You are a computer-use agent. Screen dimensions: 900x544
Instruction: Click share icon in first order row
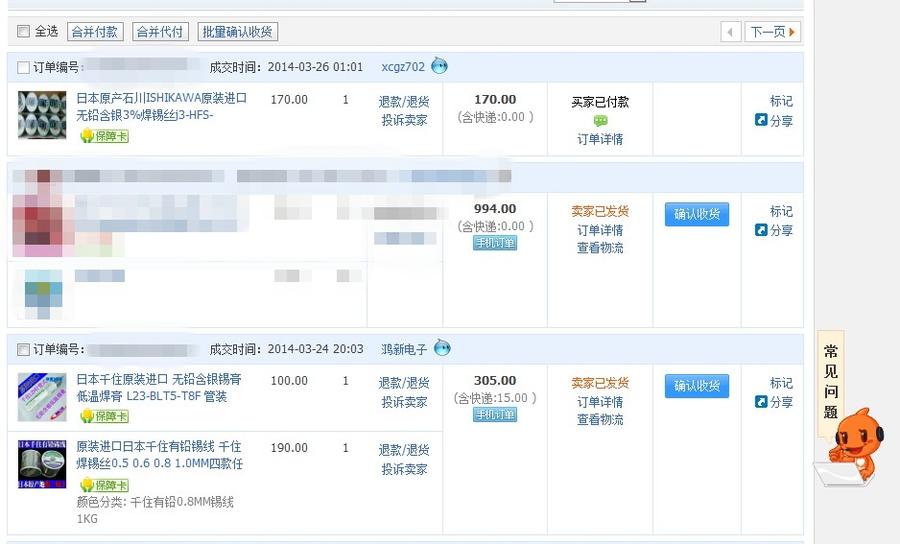point(761,120)
